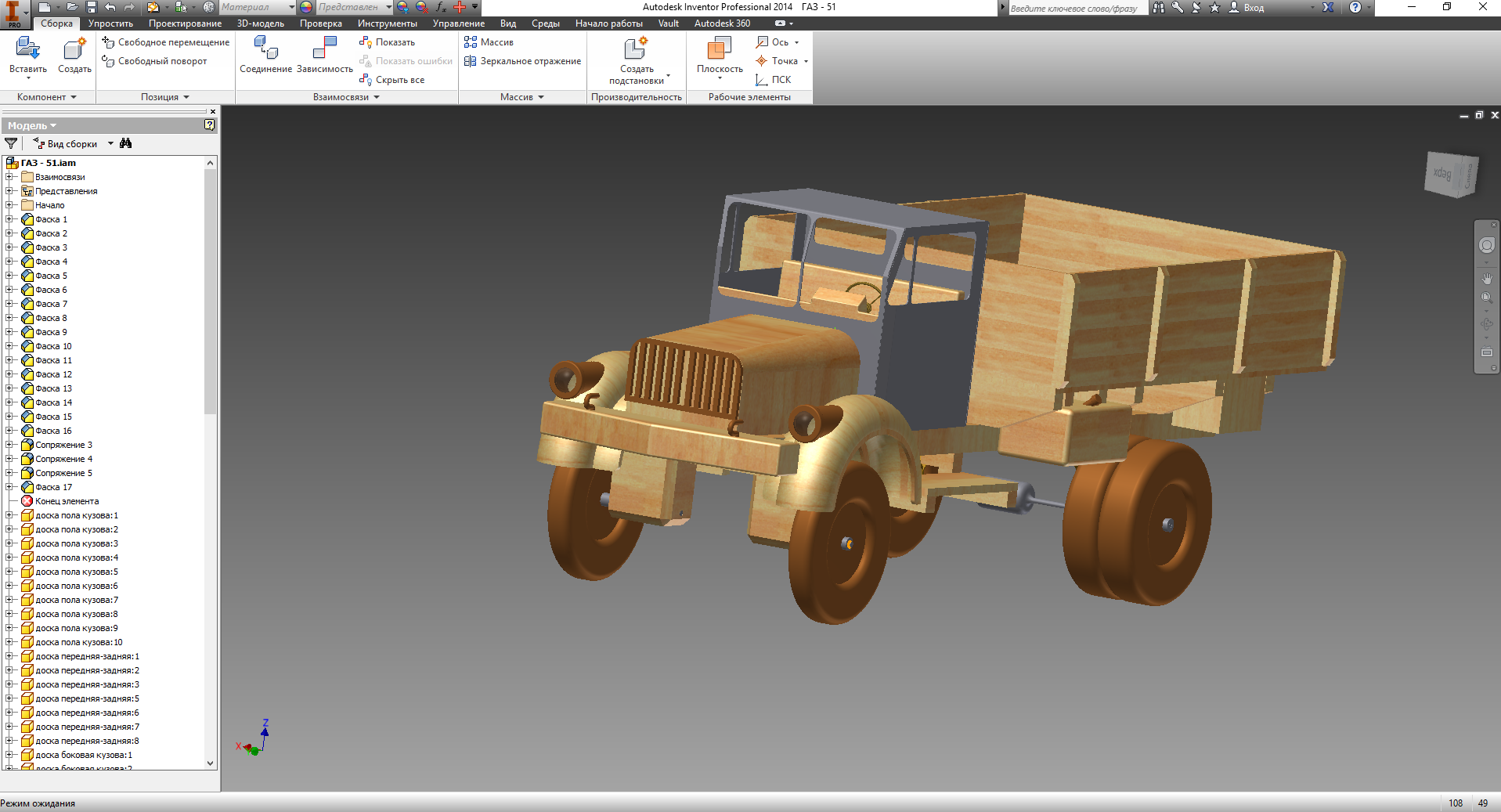Click the appearance color wheel icon
This screenshot has width=1501, height=812.
[306, 7]
